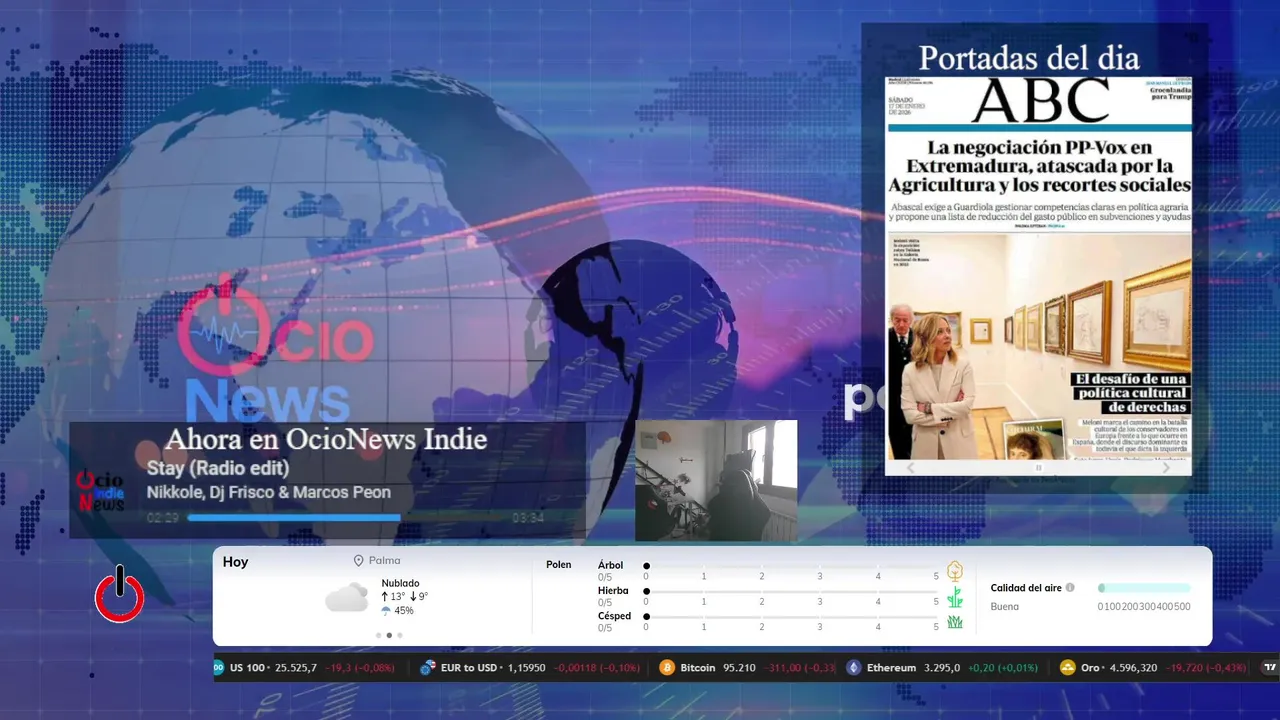1280x720 pixels.
Task: Click the "Ahora en OcioNews Indie" heading
Action: (326, 439)
